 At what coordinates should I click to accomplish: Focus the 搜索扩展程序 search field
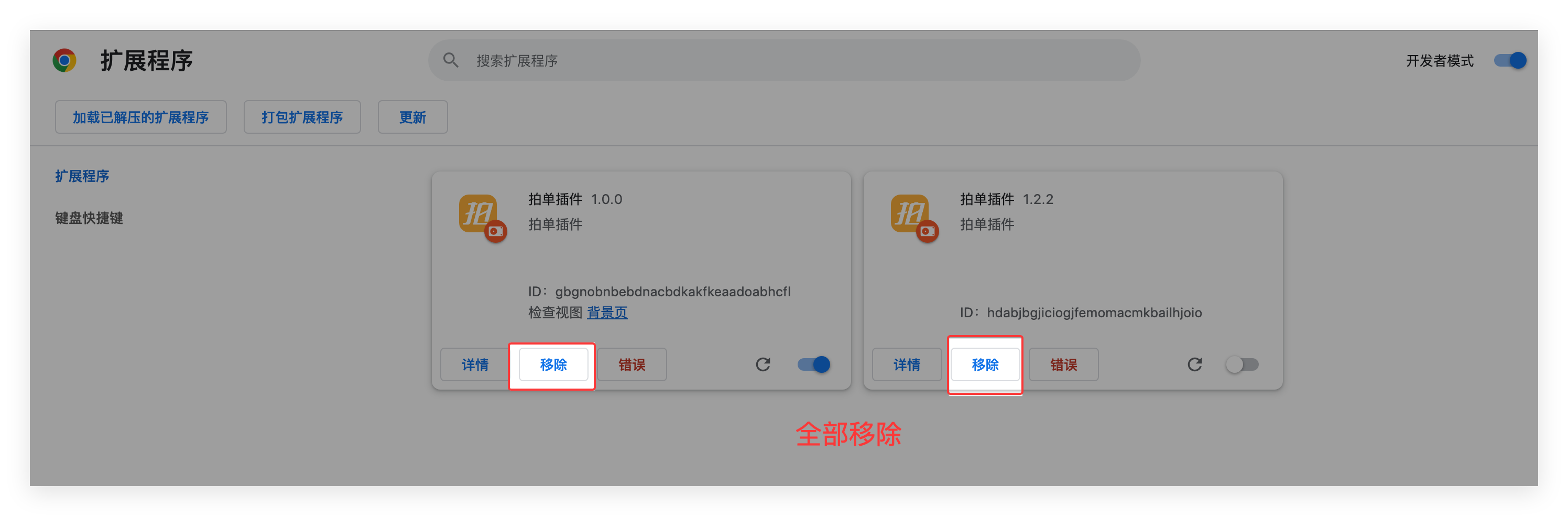[x=791, y=60]
